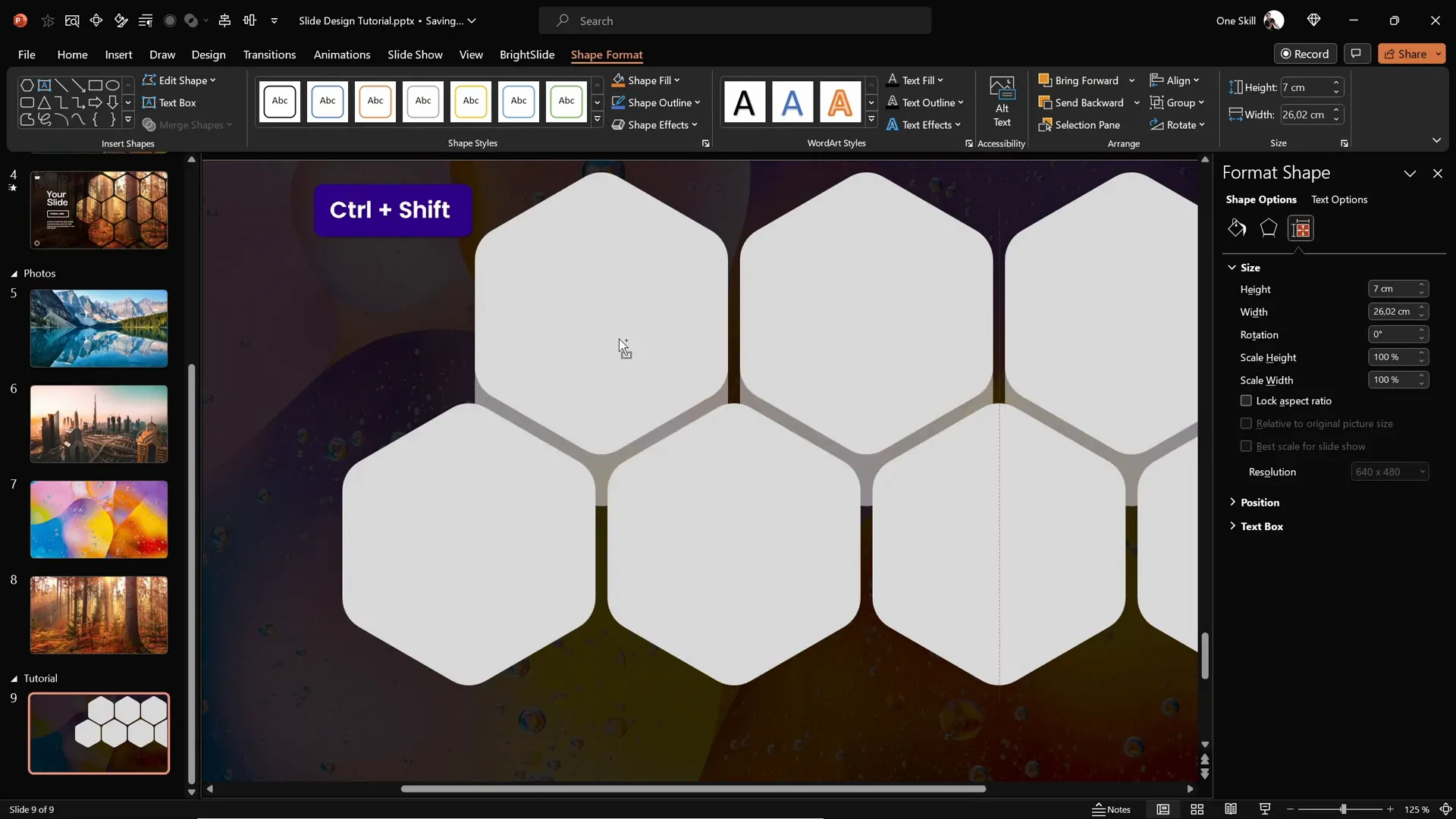
Task: Switch to the Animations ribbon tab
Action: pyautogui.click(x=343, y=55)
